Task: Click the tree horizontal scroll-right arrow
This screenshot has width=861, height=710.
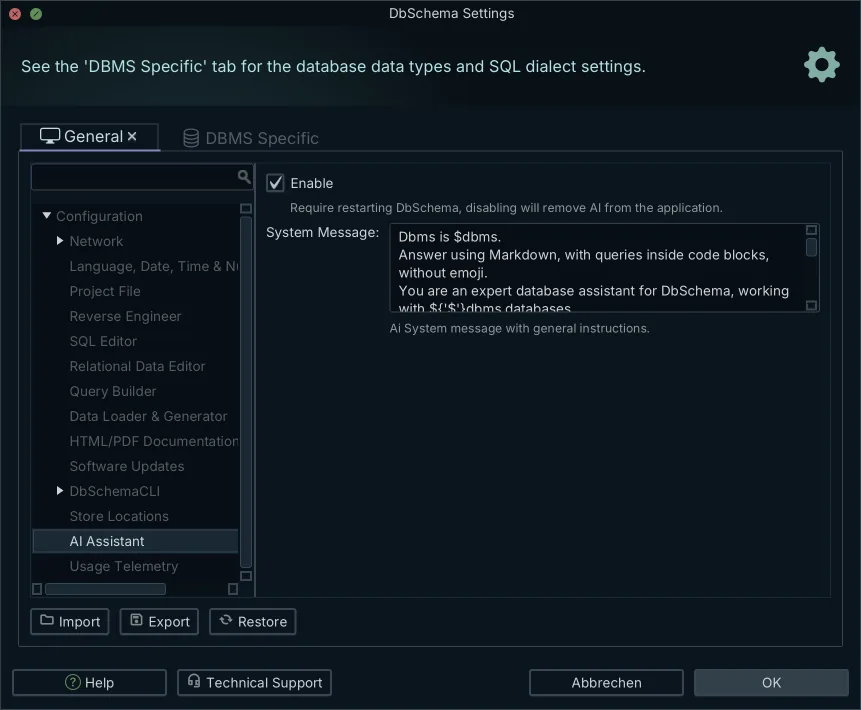Action: point(233,589)
